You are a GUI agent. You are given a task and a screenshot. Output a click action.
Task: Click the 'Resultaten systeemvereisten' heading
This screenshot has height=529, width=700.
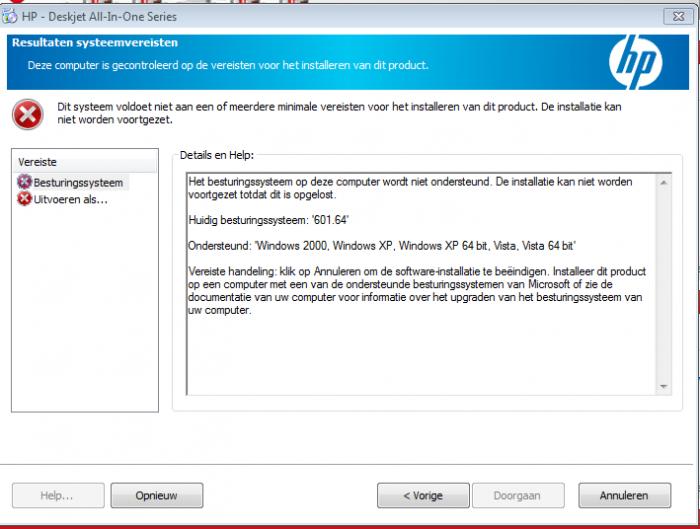click(95, 43)
